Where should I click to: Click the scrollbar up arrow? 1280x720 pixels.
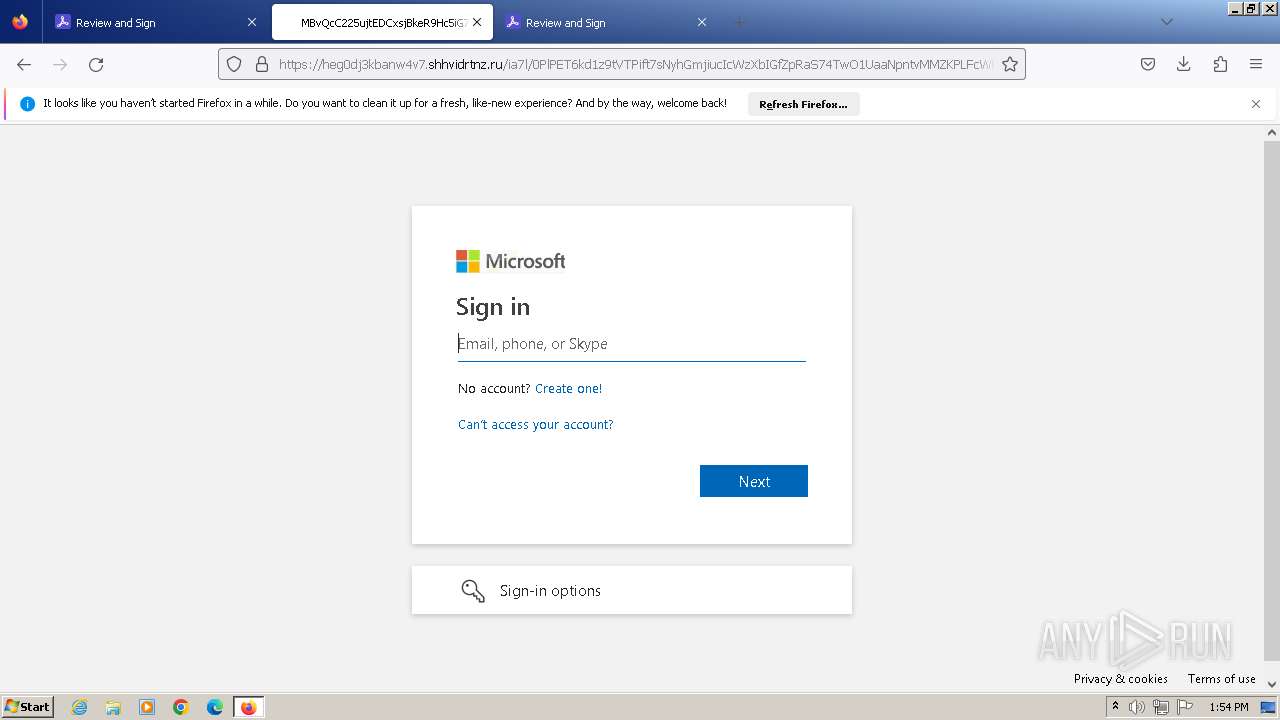coord(1272,132)
